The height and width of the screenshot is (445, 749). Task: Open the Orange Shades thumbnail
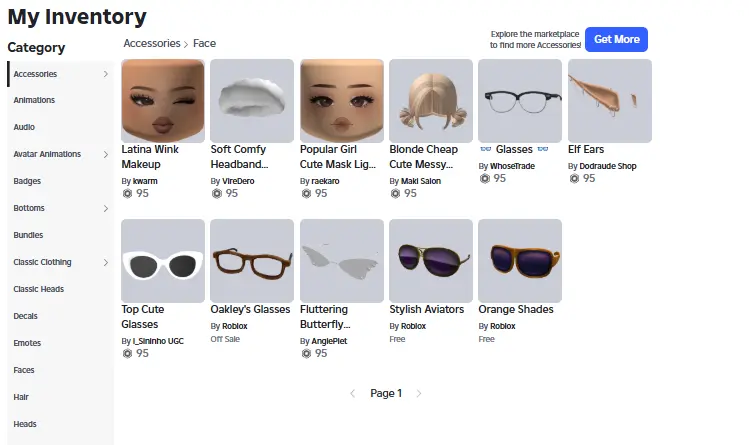pyautogui.click(x=520, y=261)
